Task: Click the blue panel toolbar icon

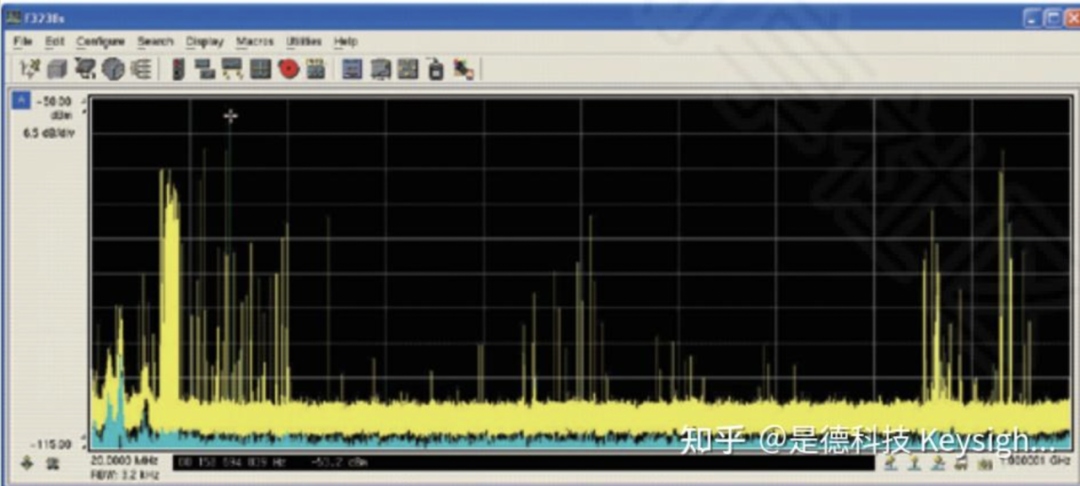Action: point(353,69)
